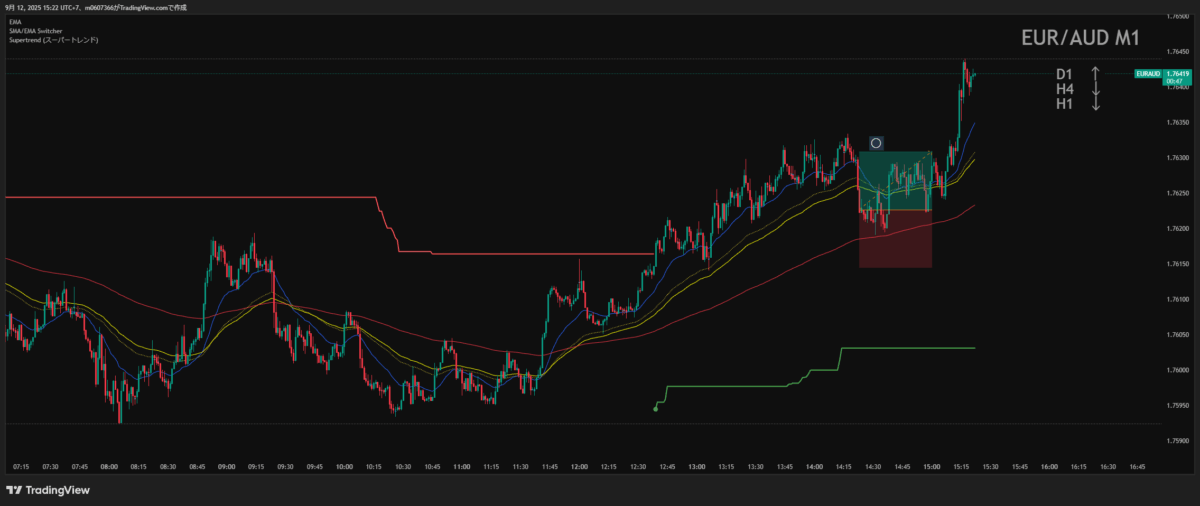The width and height of the screenshot is (1200, 506).
Task: Click the 1.76250 level on price scale
Action: [1178, 193]
